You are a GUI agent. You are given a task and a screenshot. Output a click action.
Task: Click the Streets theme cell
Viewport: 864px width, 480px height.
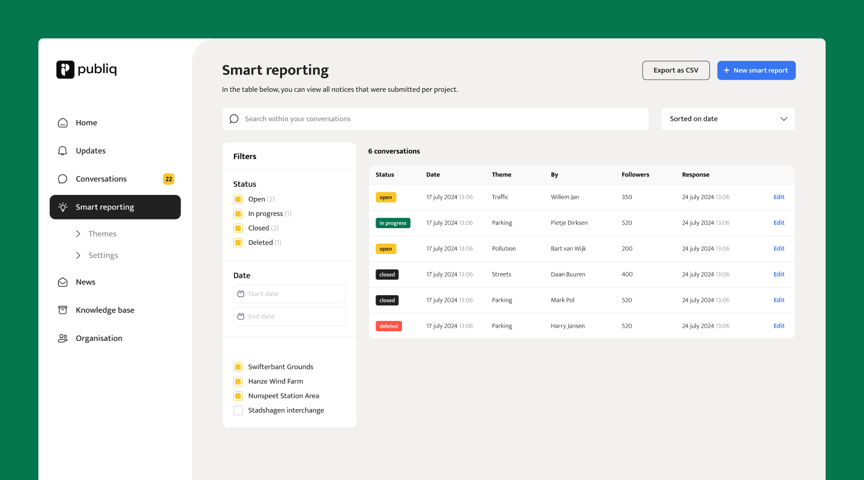point(501,274)
